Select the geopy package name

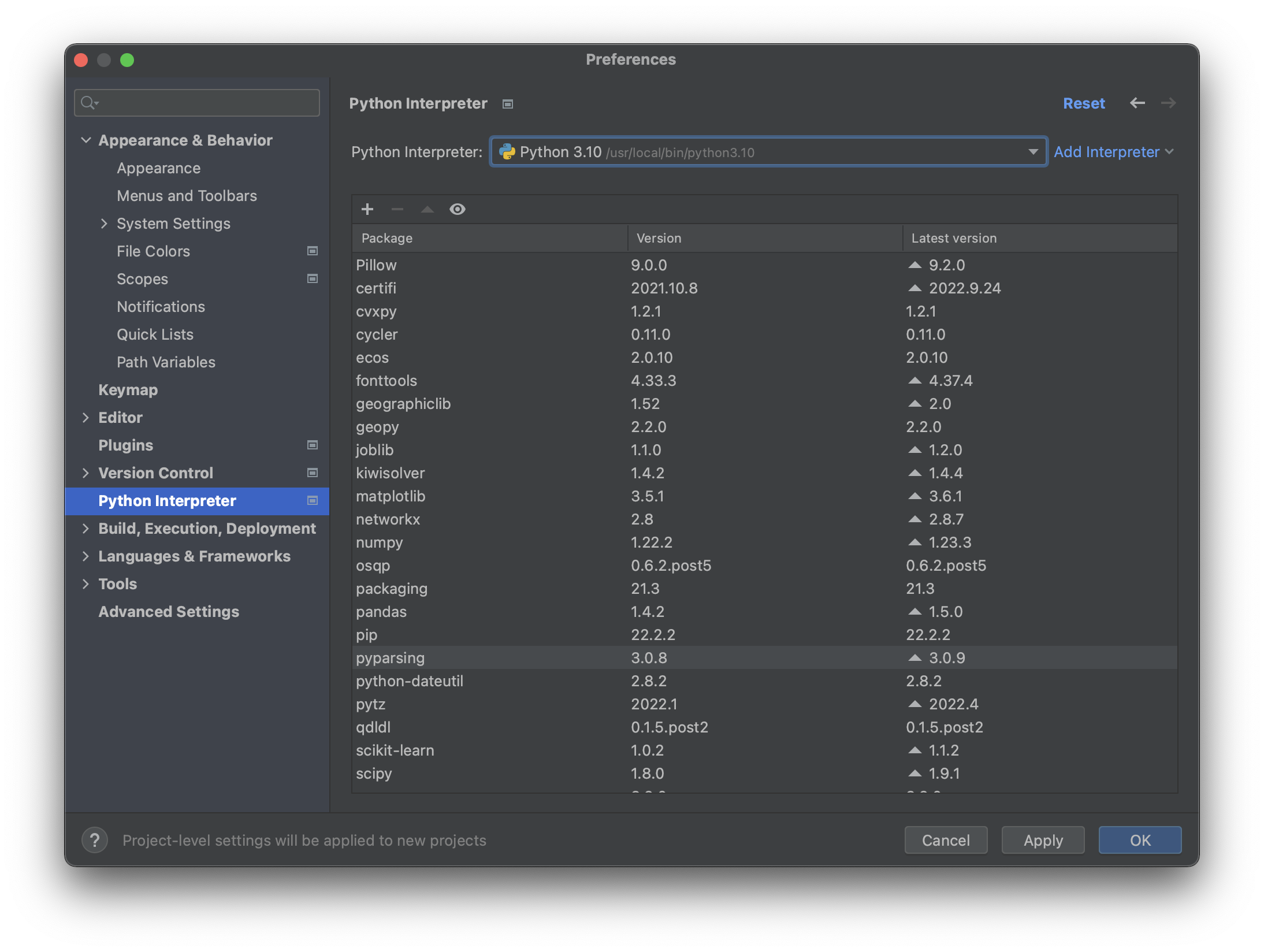coord(377,427)
